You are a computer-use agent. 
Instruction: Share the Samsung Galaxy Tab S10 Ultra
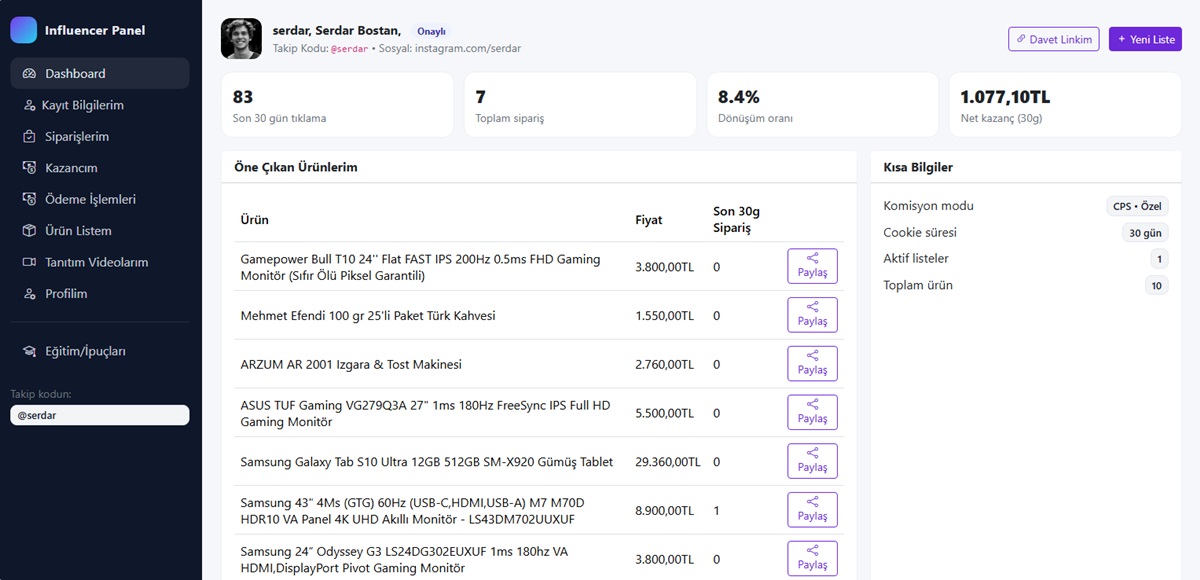tap(812, 461)
